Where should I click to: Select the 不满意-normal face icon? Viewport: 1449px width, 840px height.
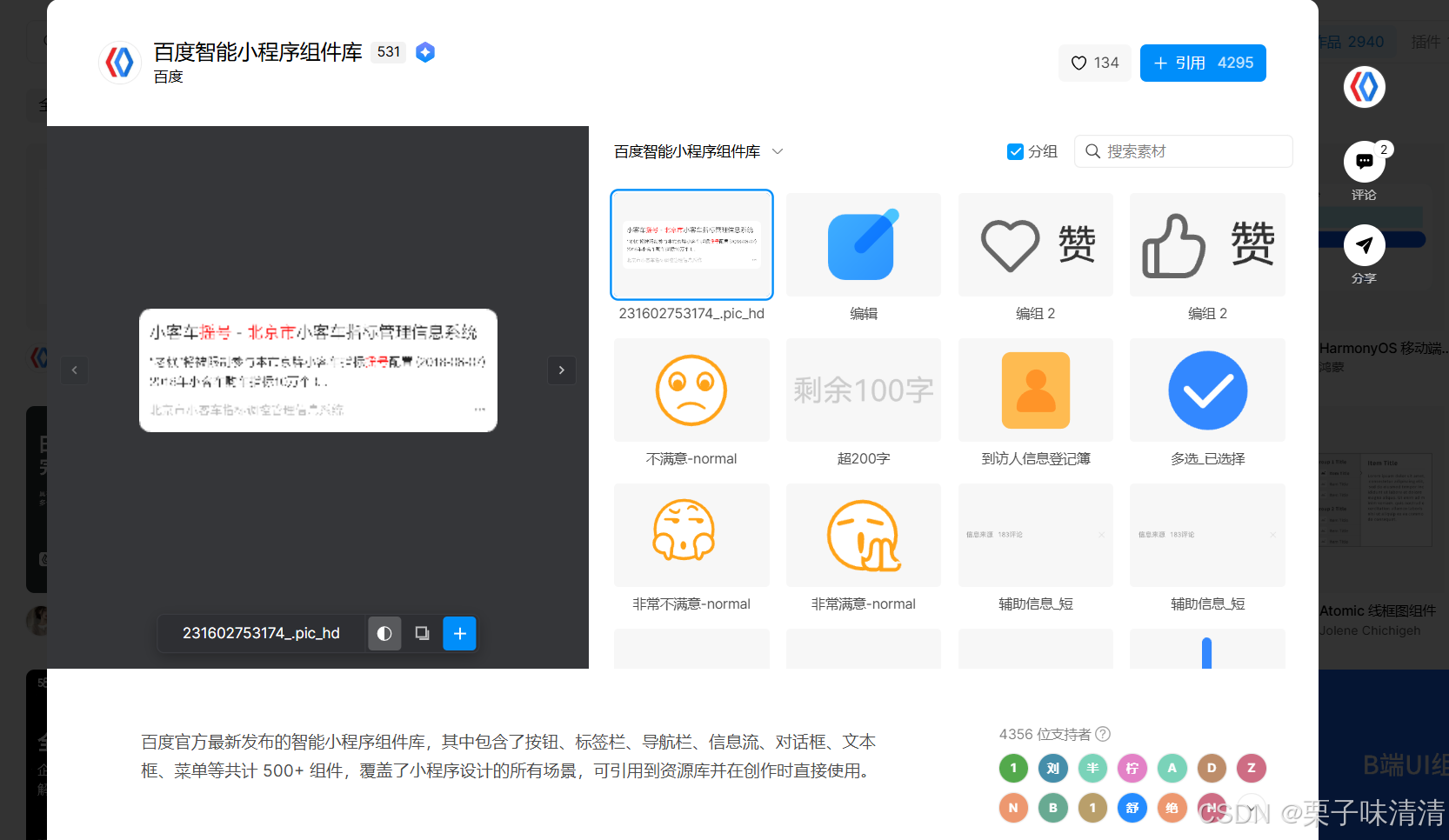pos(691,390)
